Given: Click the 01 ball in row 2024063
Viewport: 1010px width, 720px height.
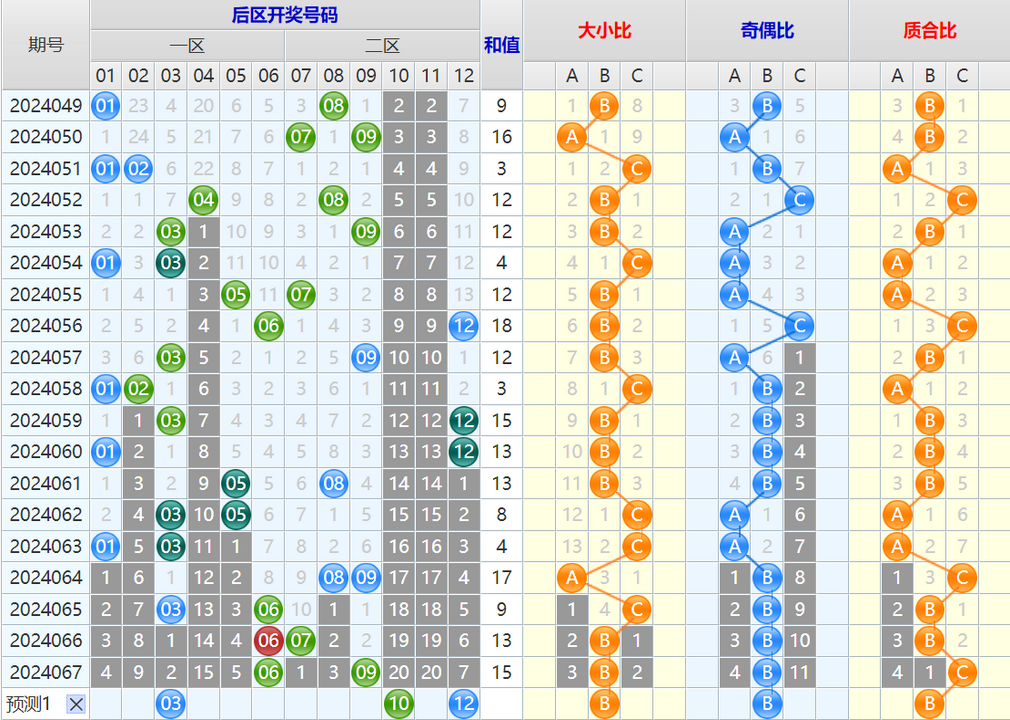Looking at the screenshot, I should (x=106, y=546).
